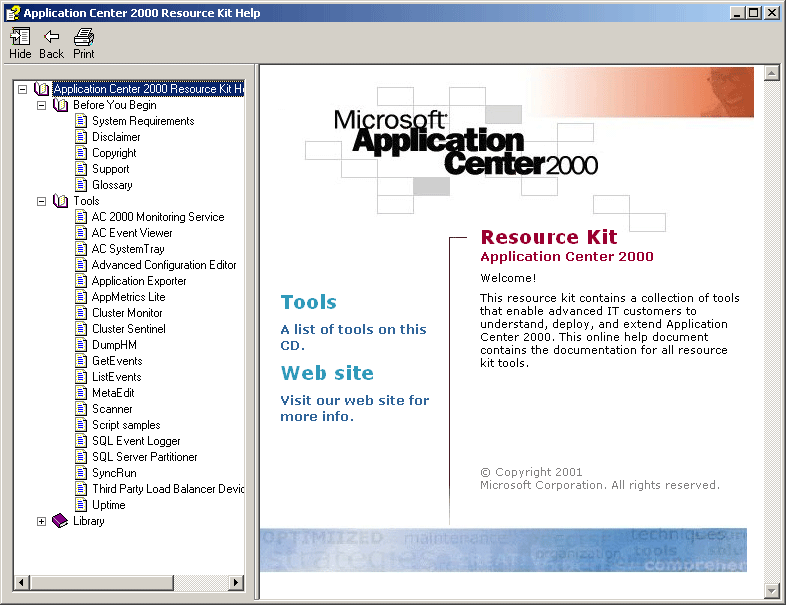Click the content pane's scroll up arrow
Viewport: 786px width, 605px height.
772,73
